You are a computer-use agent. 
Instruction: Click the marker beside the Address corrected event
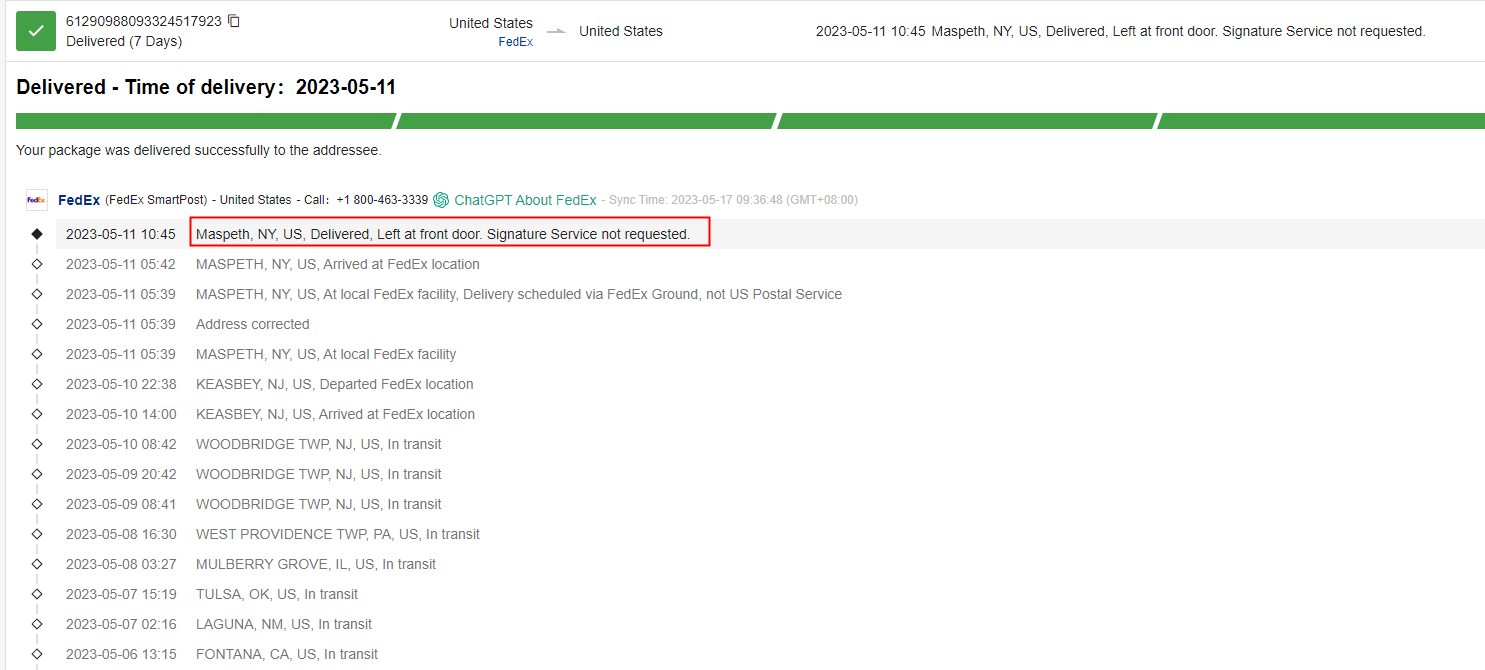coord(37,324)
